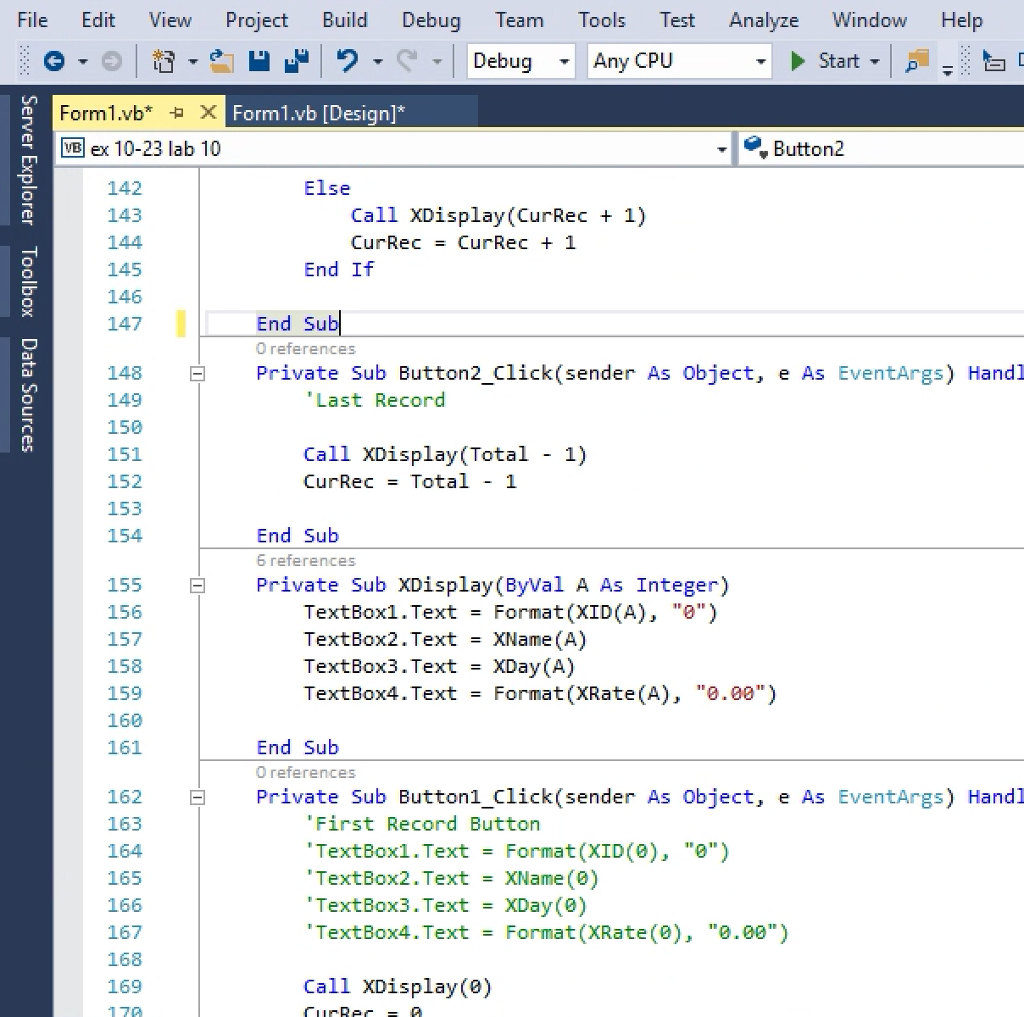
Task: Click the 6 references link above XDisplay
Action: (x=305, y=561)
